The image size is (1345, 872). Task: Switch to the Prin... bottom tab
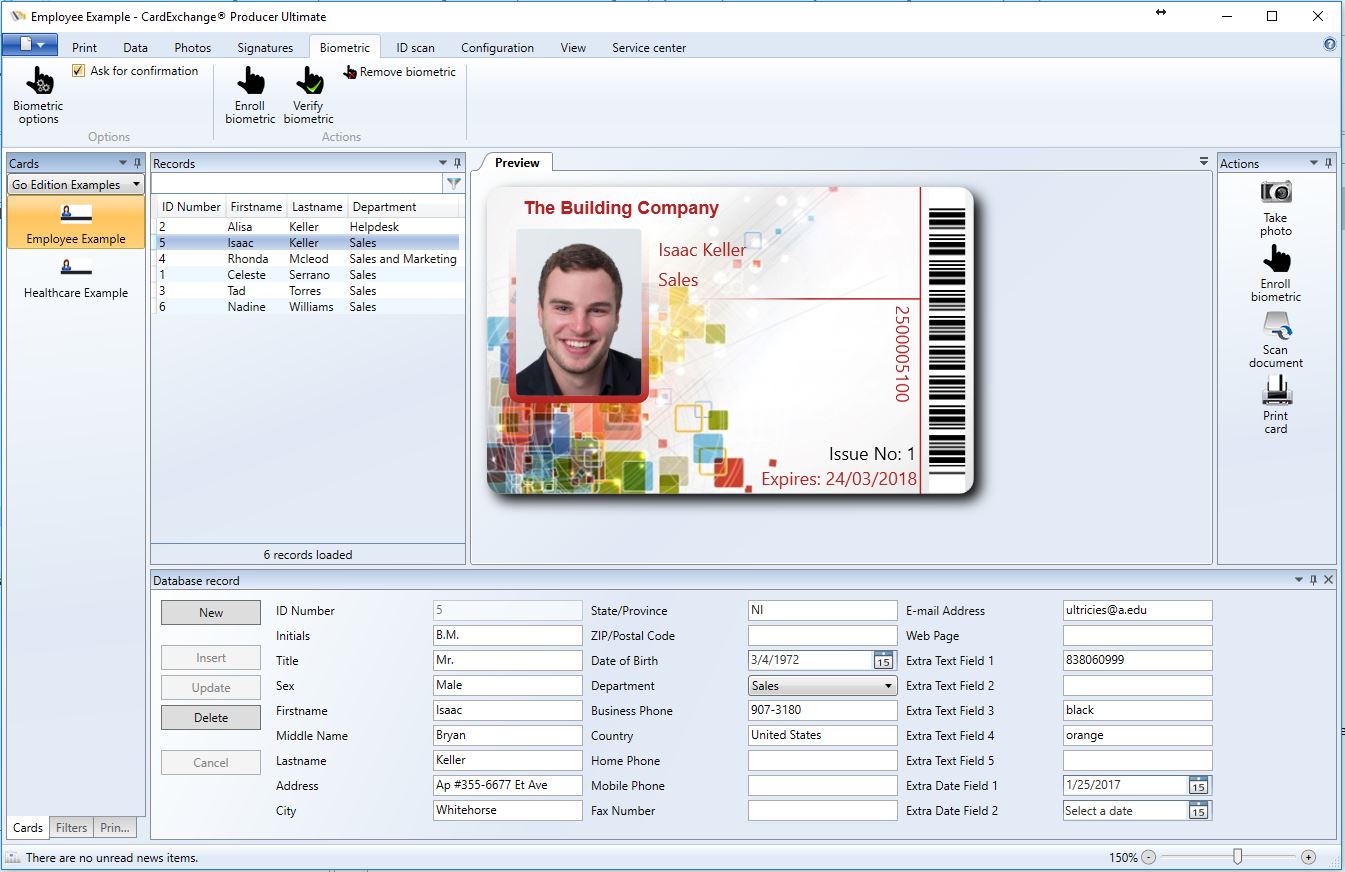tap(115, 827)
